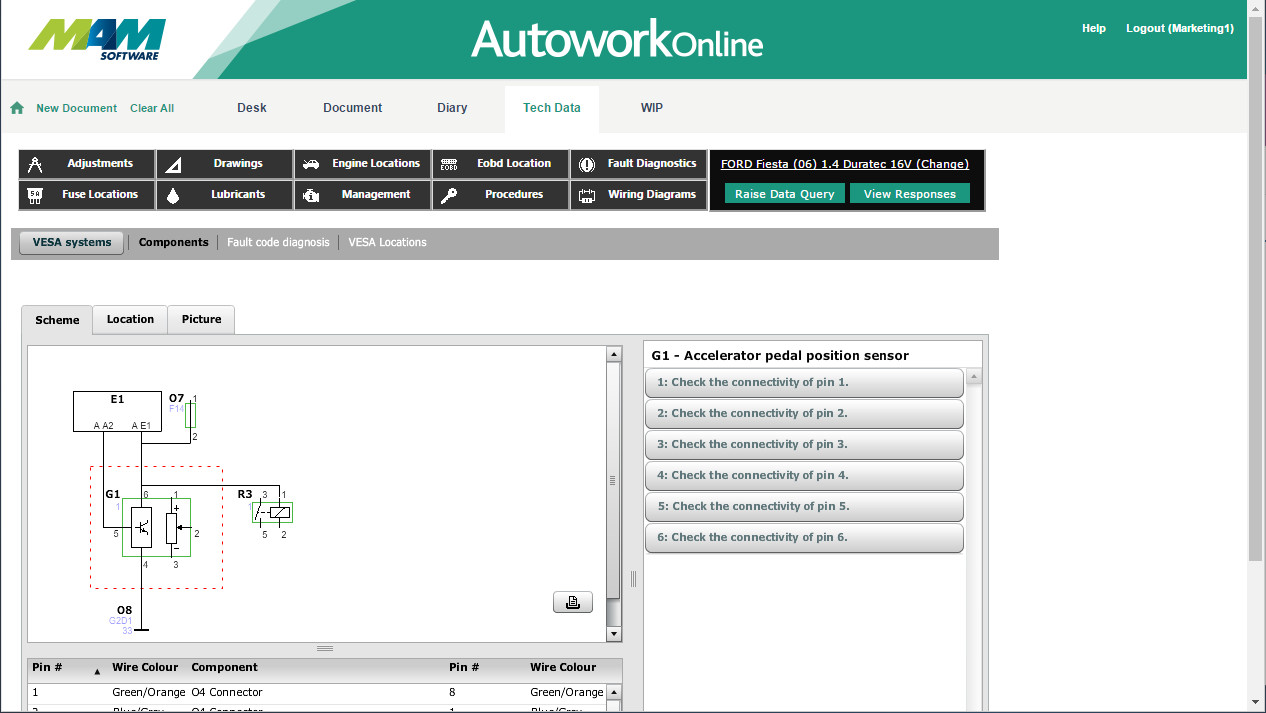
Task: Open Fuse Locations using the fuse icon
Action: (35, 195)
